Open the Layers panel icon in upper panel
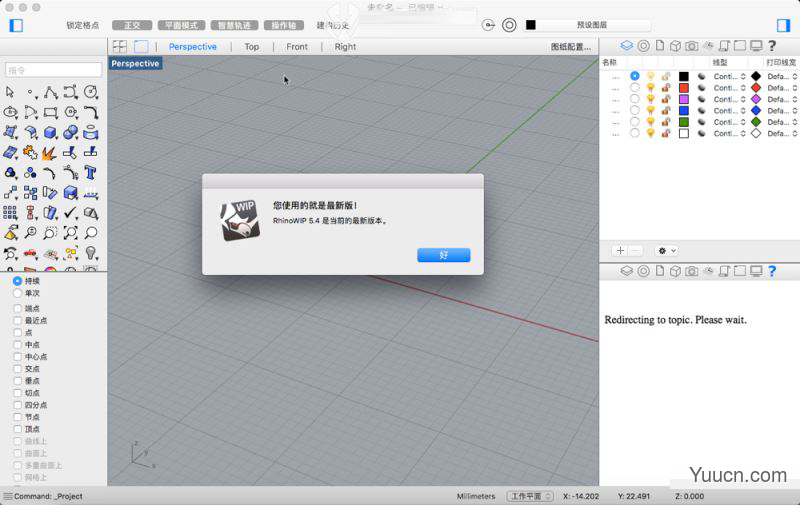This screenshot has width=800, height=505. point(627,46)
